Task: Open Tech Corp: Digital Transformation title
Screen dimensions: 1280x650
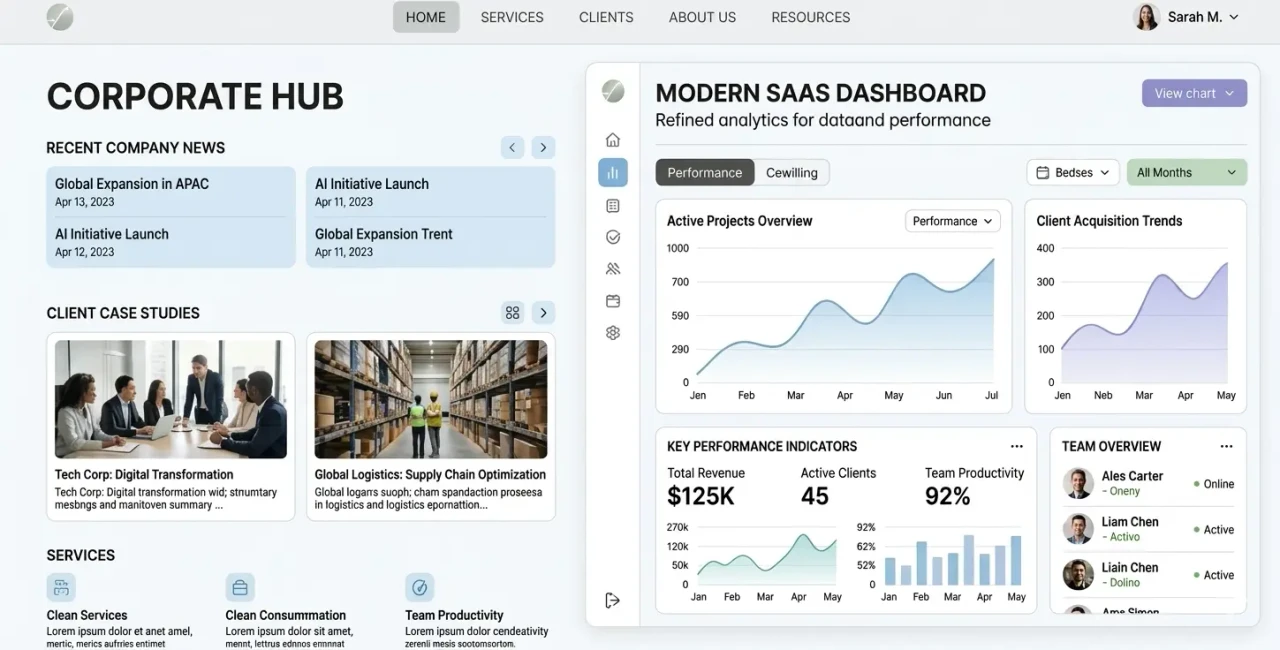Action: 144,474
